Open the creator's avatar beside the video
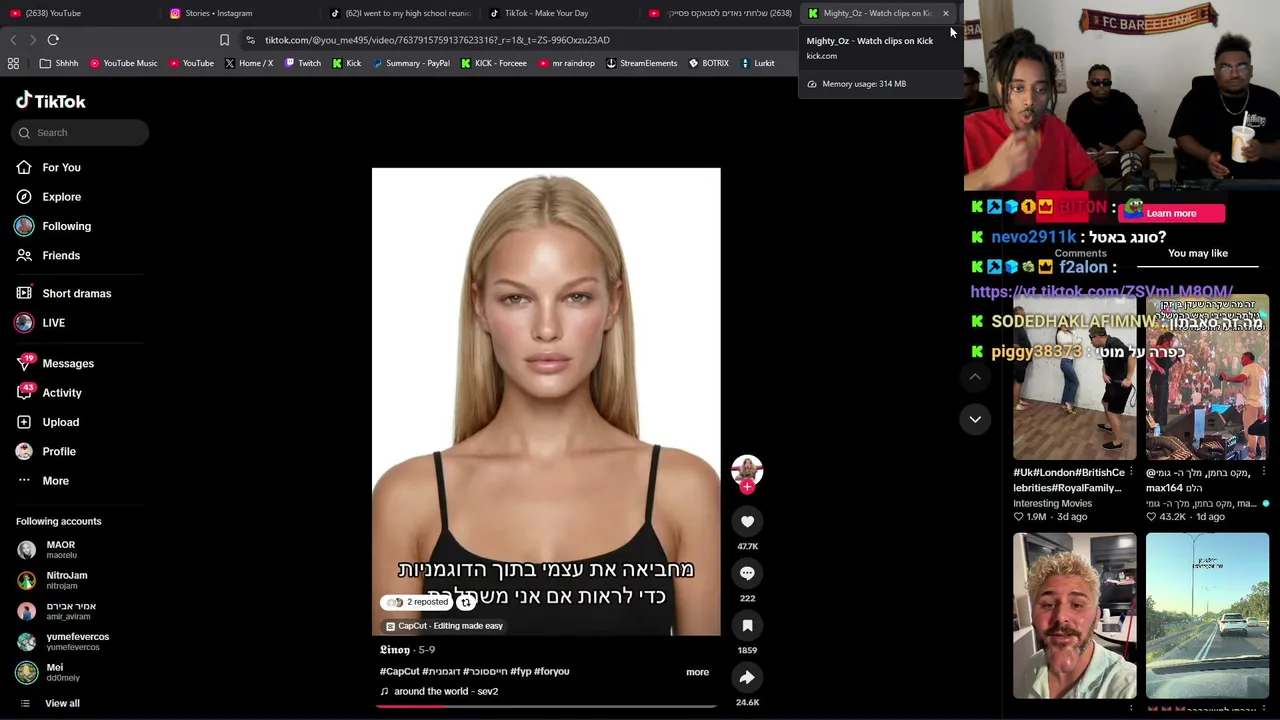Viewport: 1280px width, 720px height. pyautogui.click(x=747, y=469)
